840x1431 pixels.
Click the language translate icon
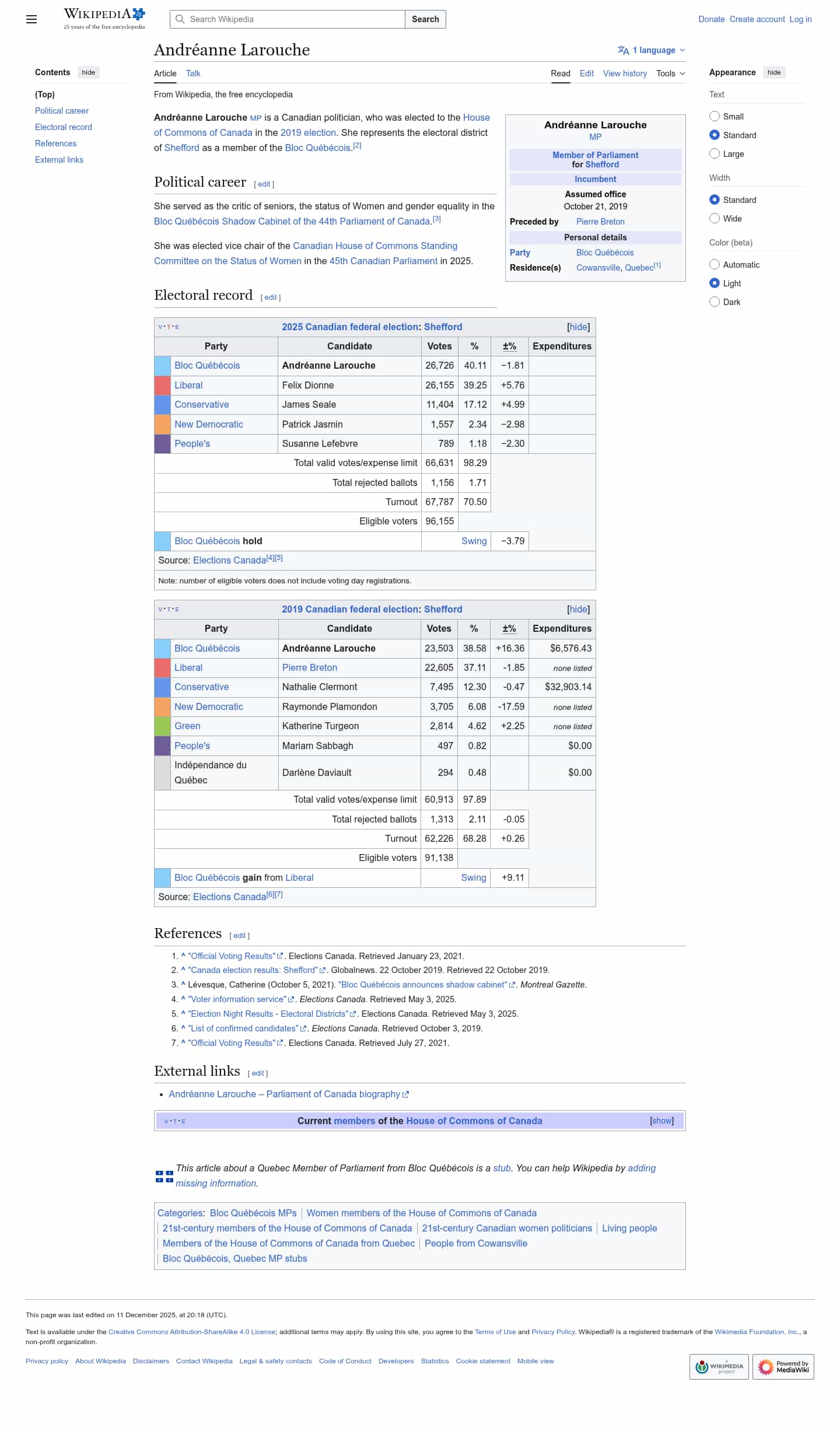[x=623, y=50]
